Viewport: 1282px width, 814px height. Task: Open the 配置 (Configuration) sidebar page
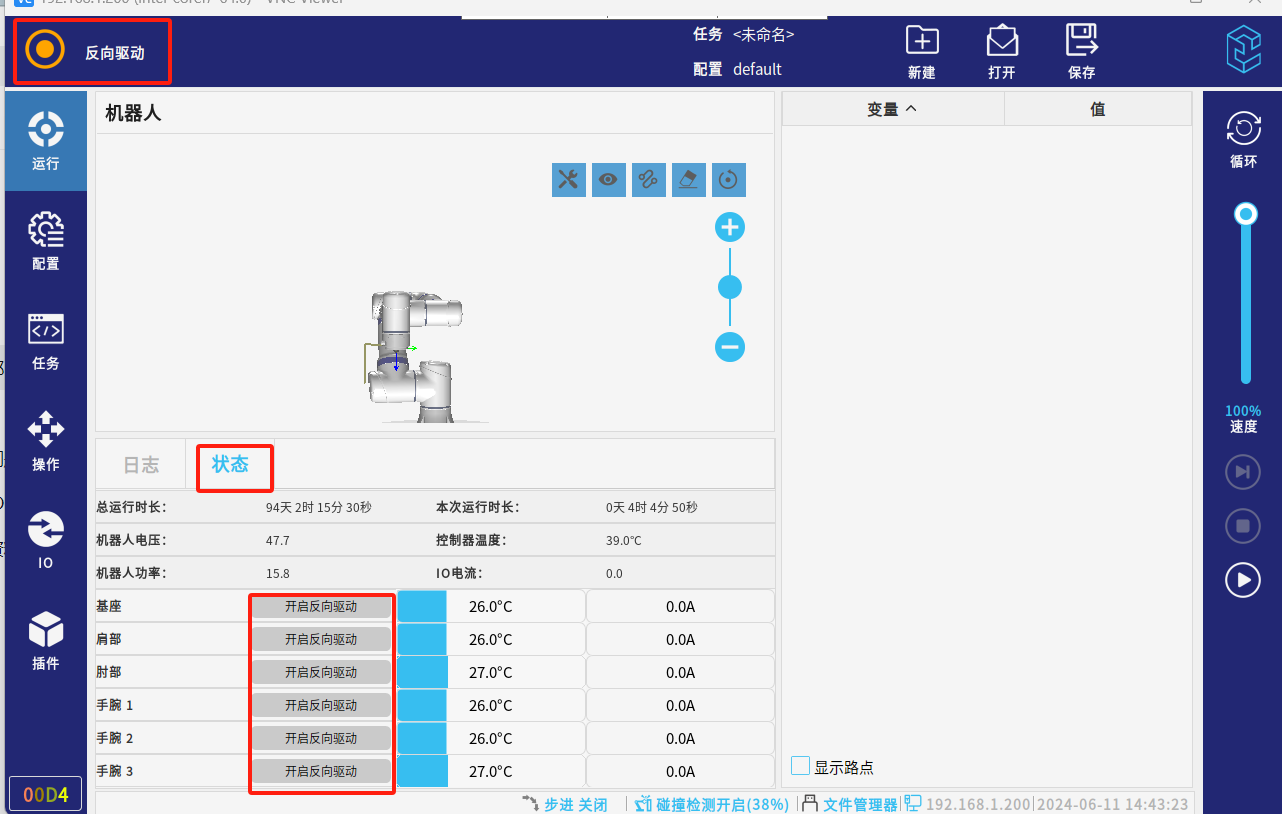(46, 241)
